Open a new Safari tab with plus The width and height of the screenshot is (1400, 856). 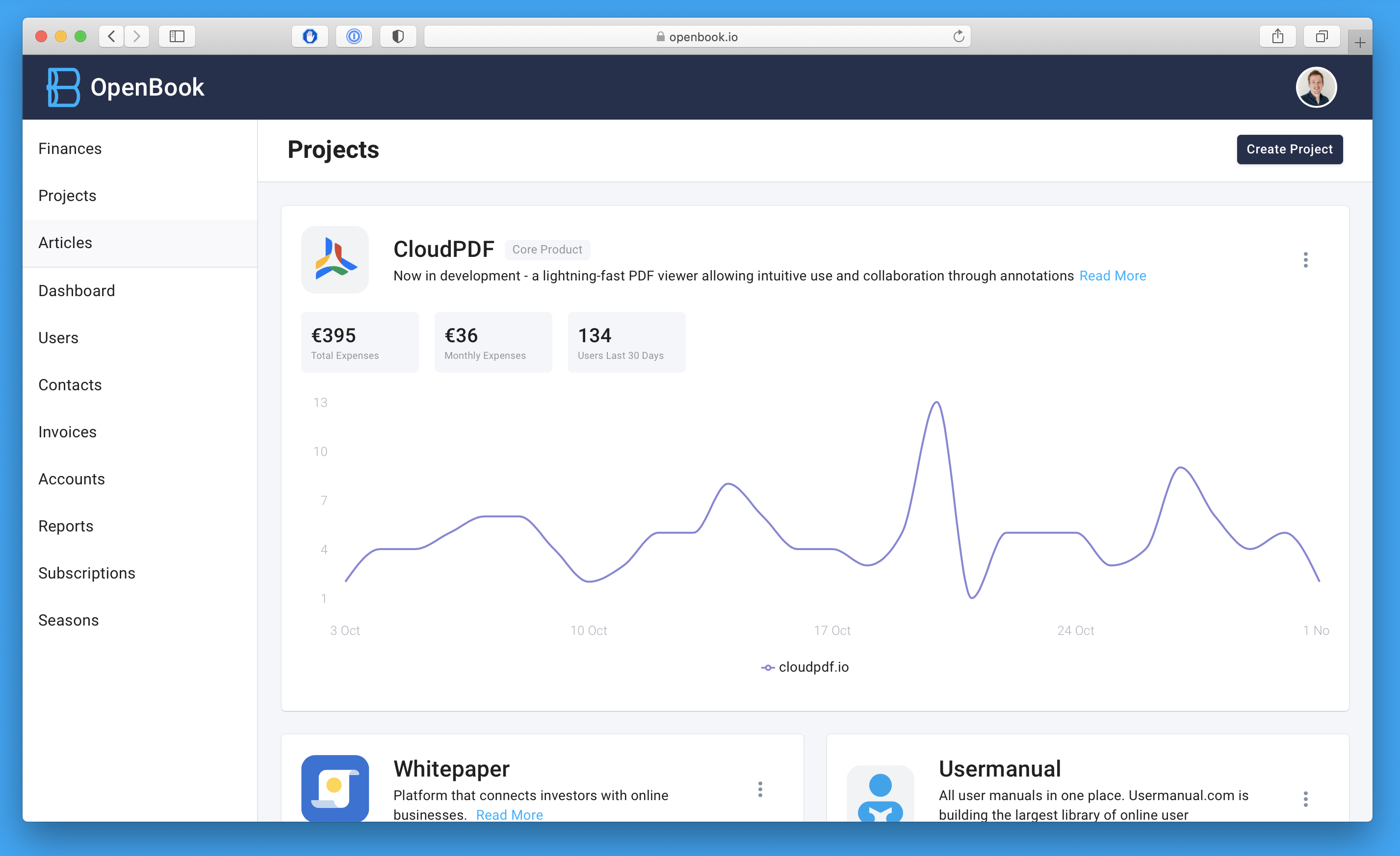pos(1359,43)
